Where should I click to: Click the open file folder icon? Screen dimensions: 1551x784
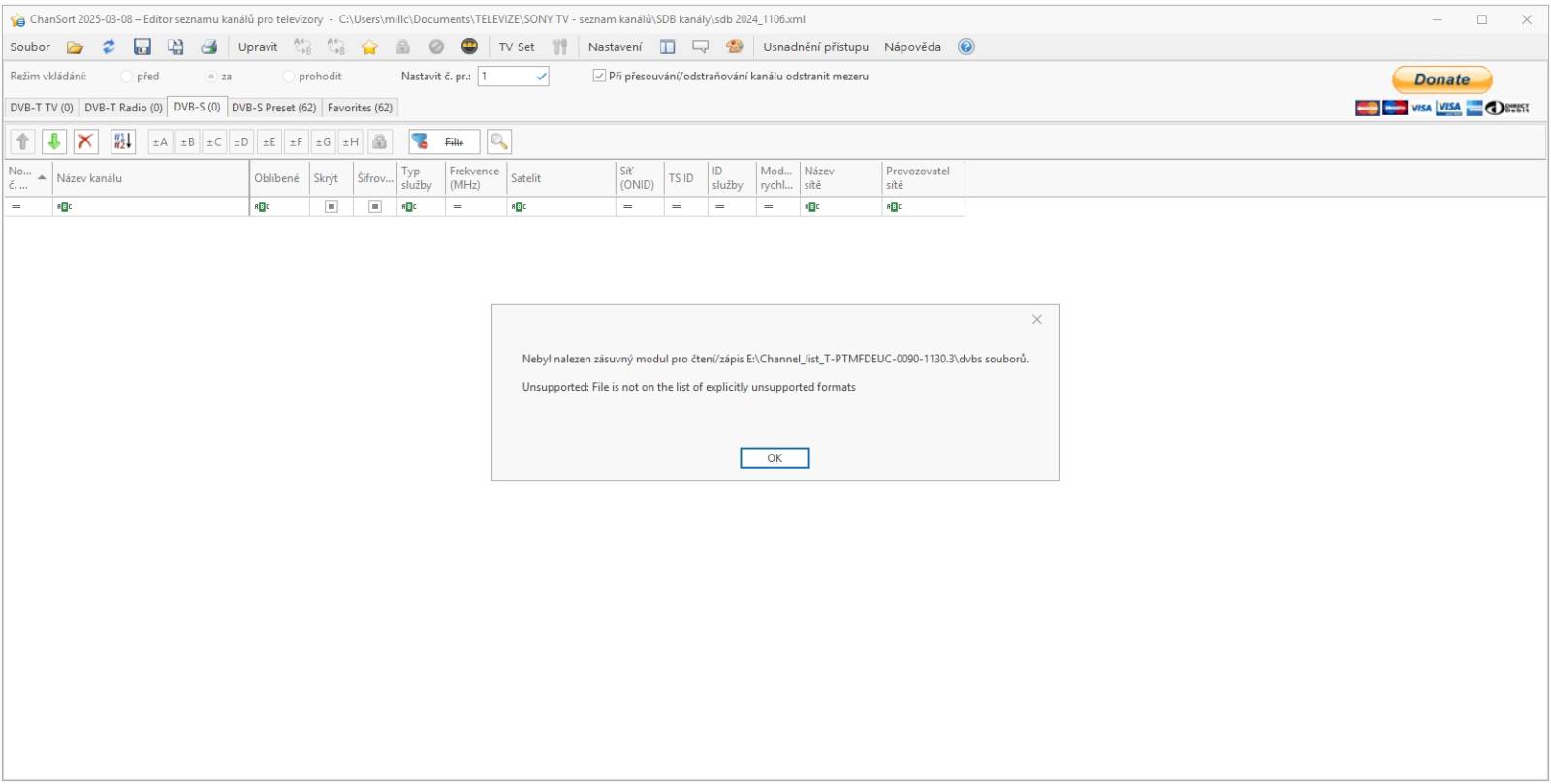(x=75, y=47)
